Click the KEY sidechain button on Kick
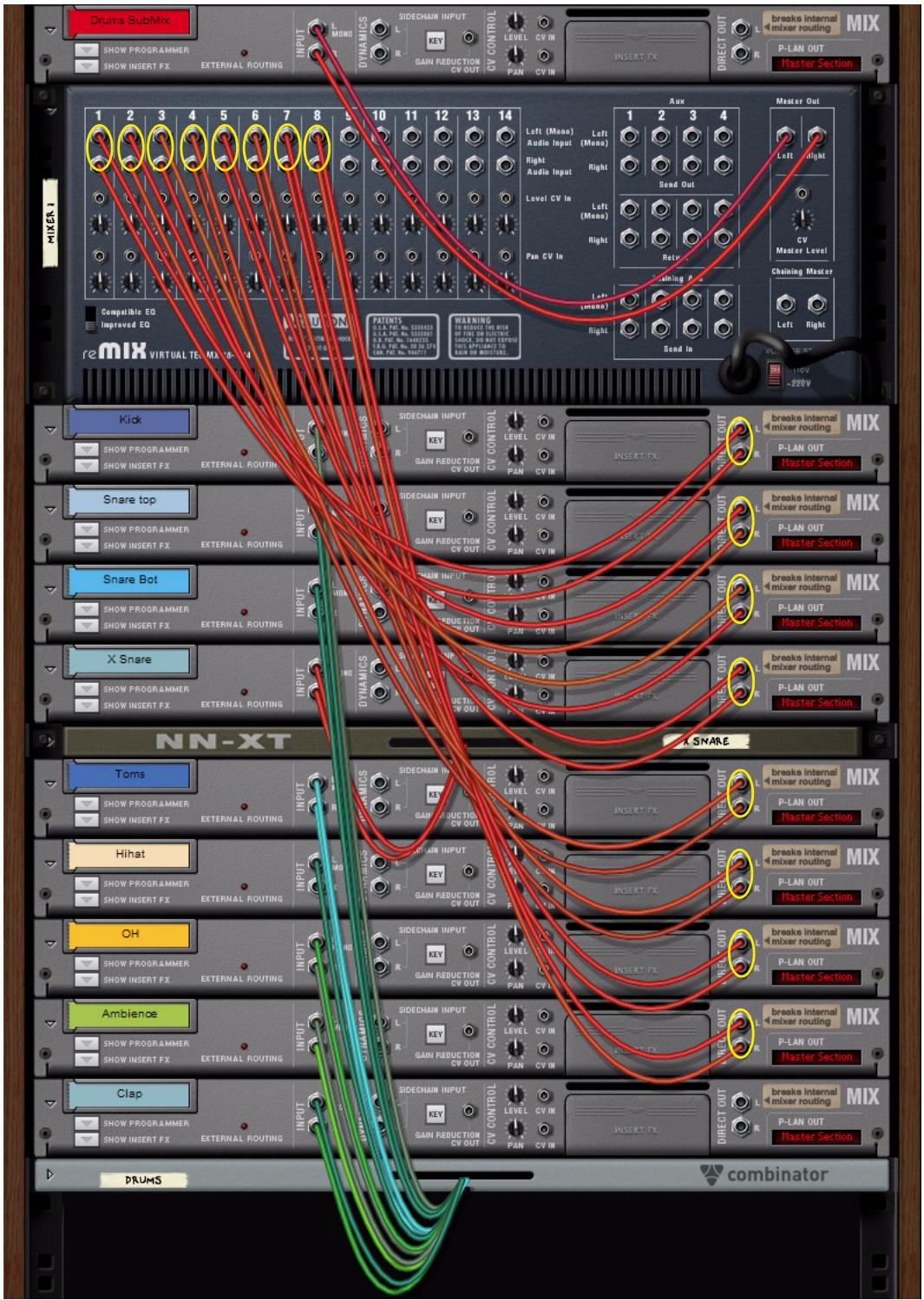Viewport: 924px width, 1300px height. coord(436,440)
